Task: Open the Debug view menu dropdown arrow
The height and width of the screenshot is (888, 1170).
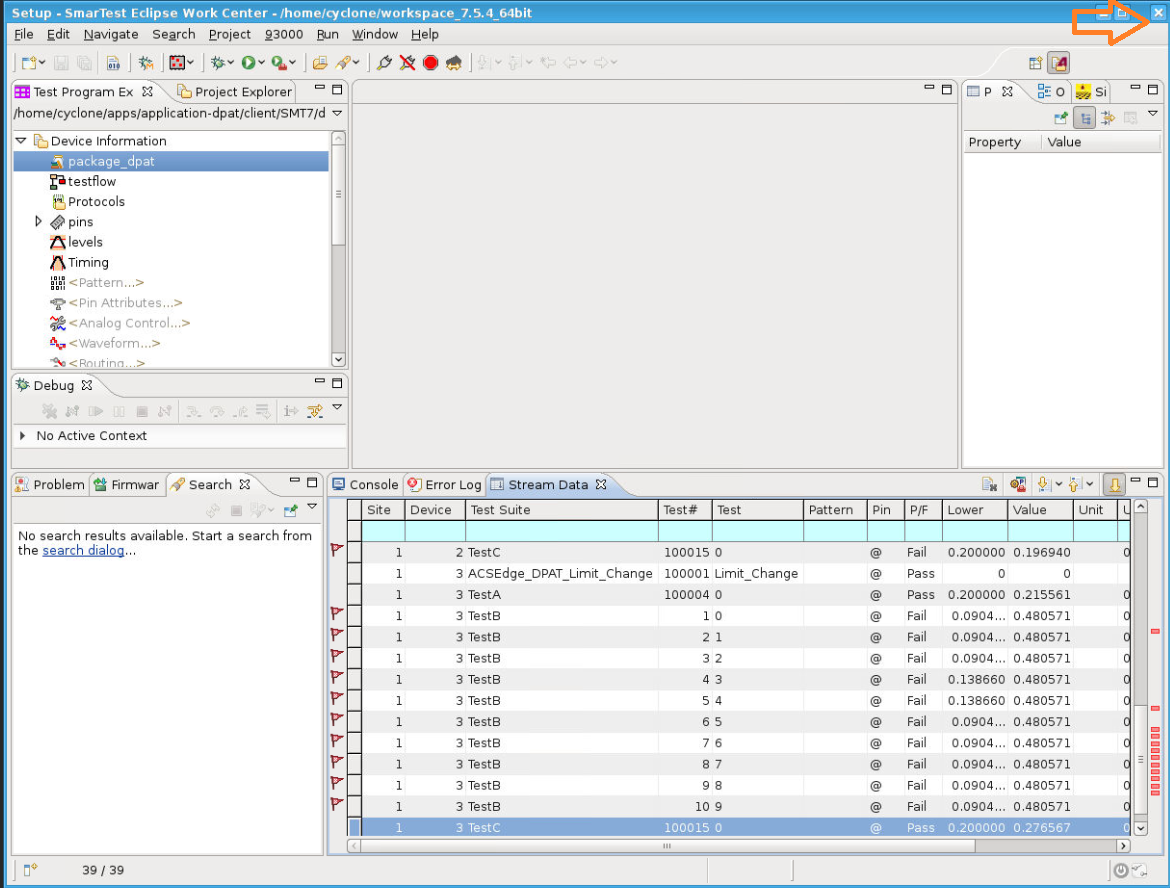Action: point(337,408)
